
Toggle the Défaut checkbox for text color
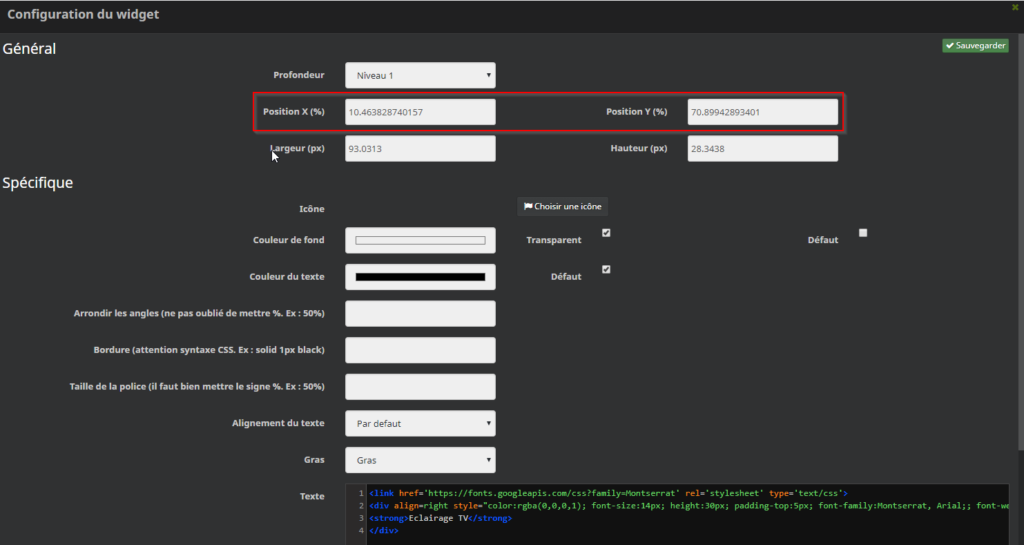[606, 270]
